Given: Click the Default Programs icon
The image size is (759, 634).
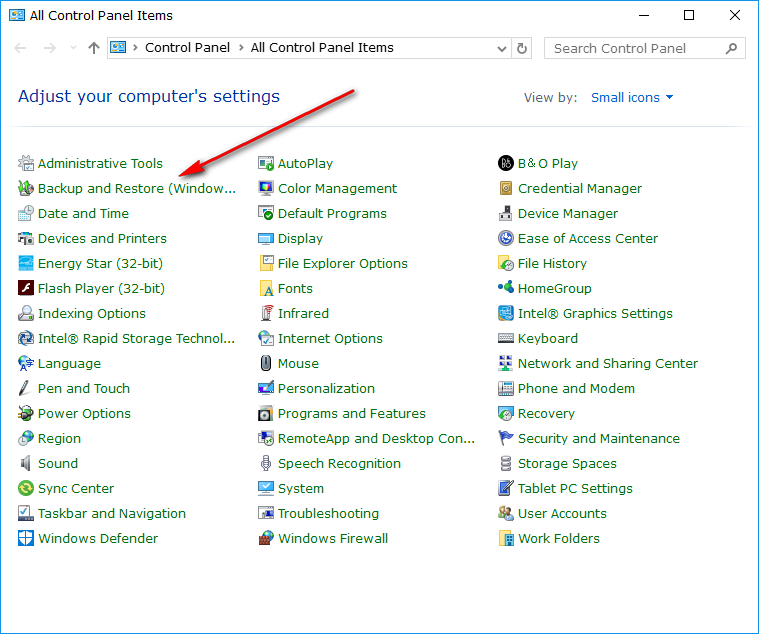Looking at the screenshot, I should pos(266,213).
